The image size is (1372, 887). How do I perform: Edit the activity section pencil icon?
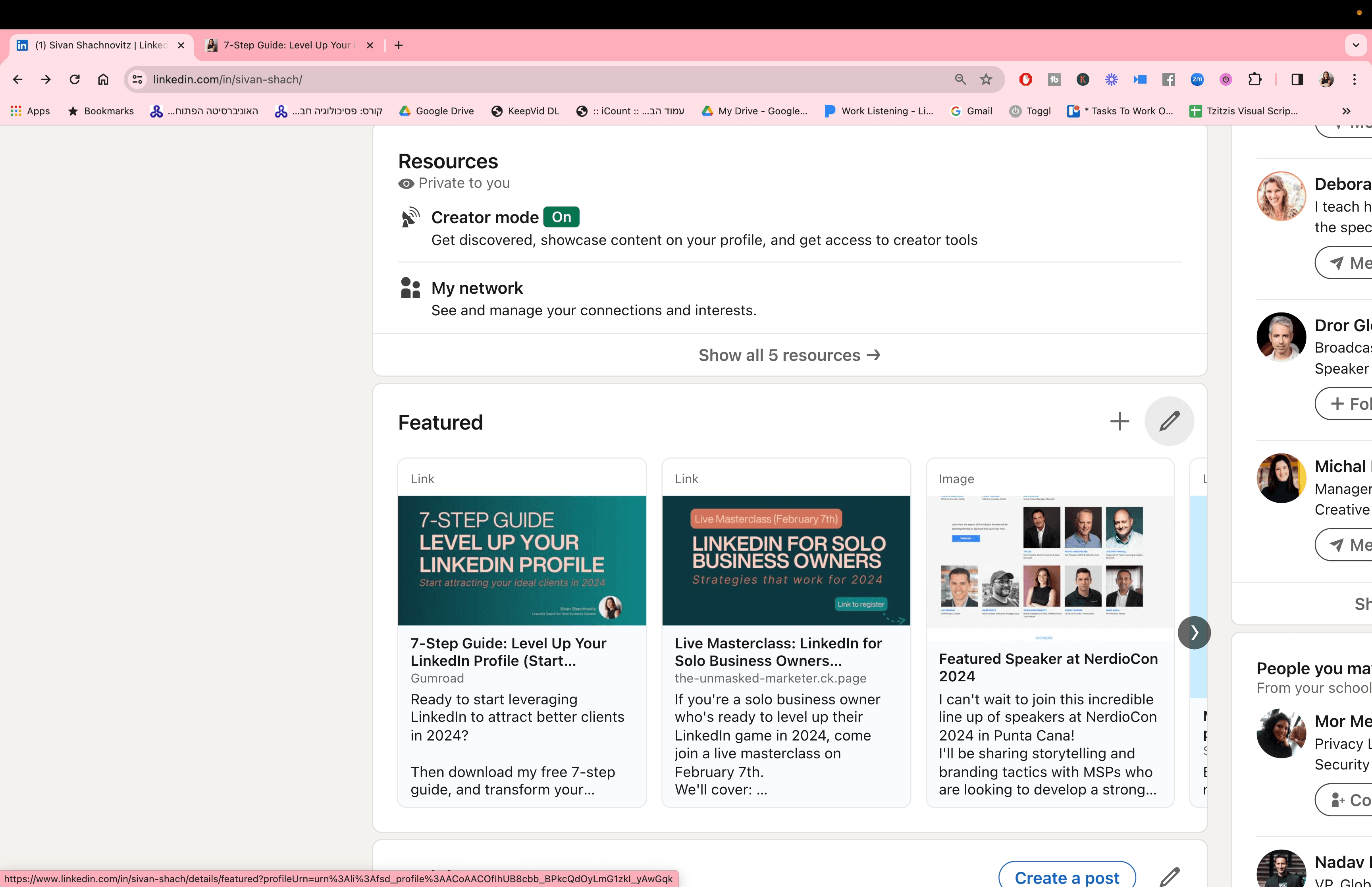pyautogui.click(x=1170, y=877)
